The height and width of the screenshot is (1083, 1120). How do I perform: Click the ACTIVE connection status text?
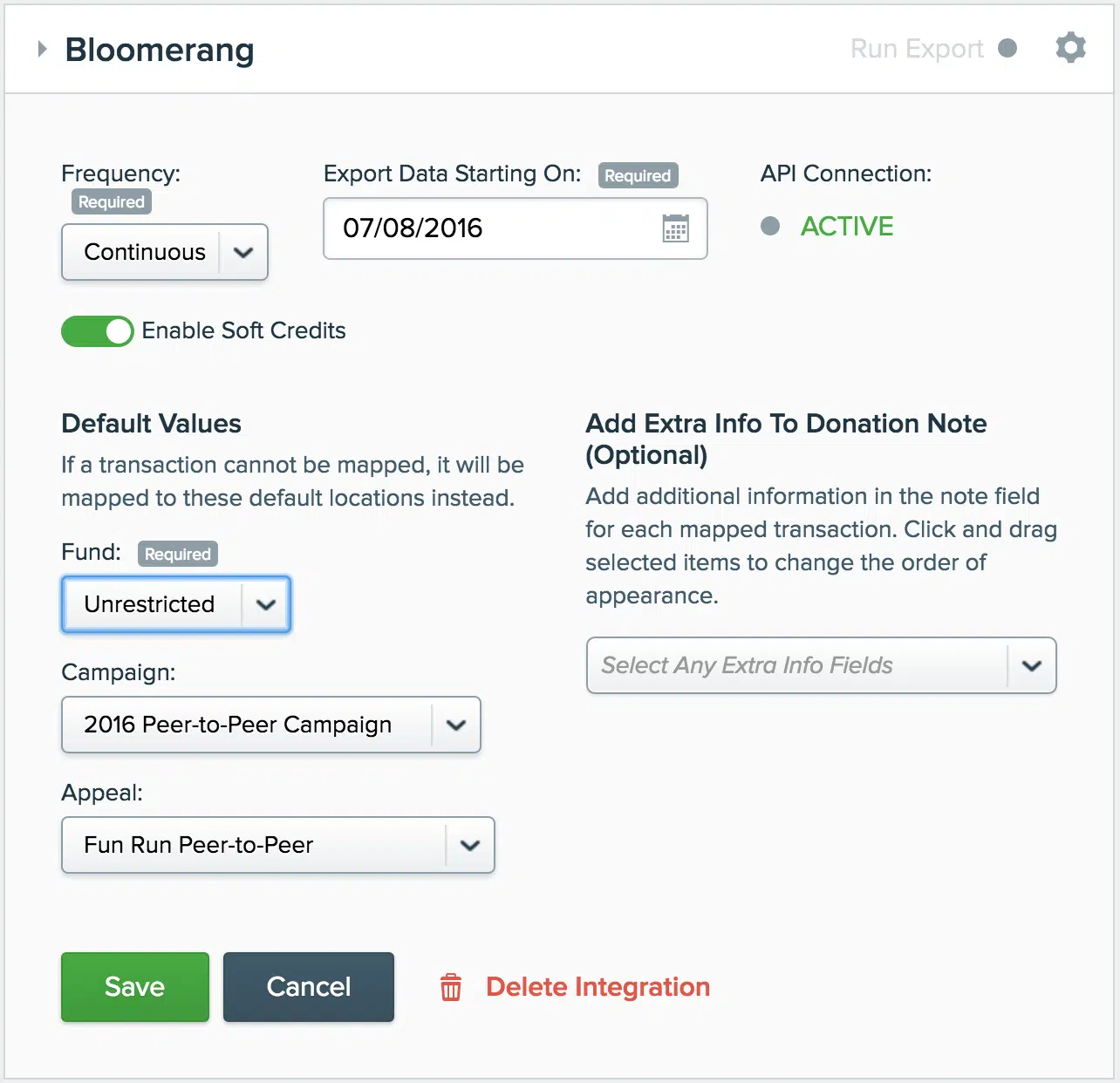point(847,227)
